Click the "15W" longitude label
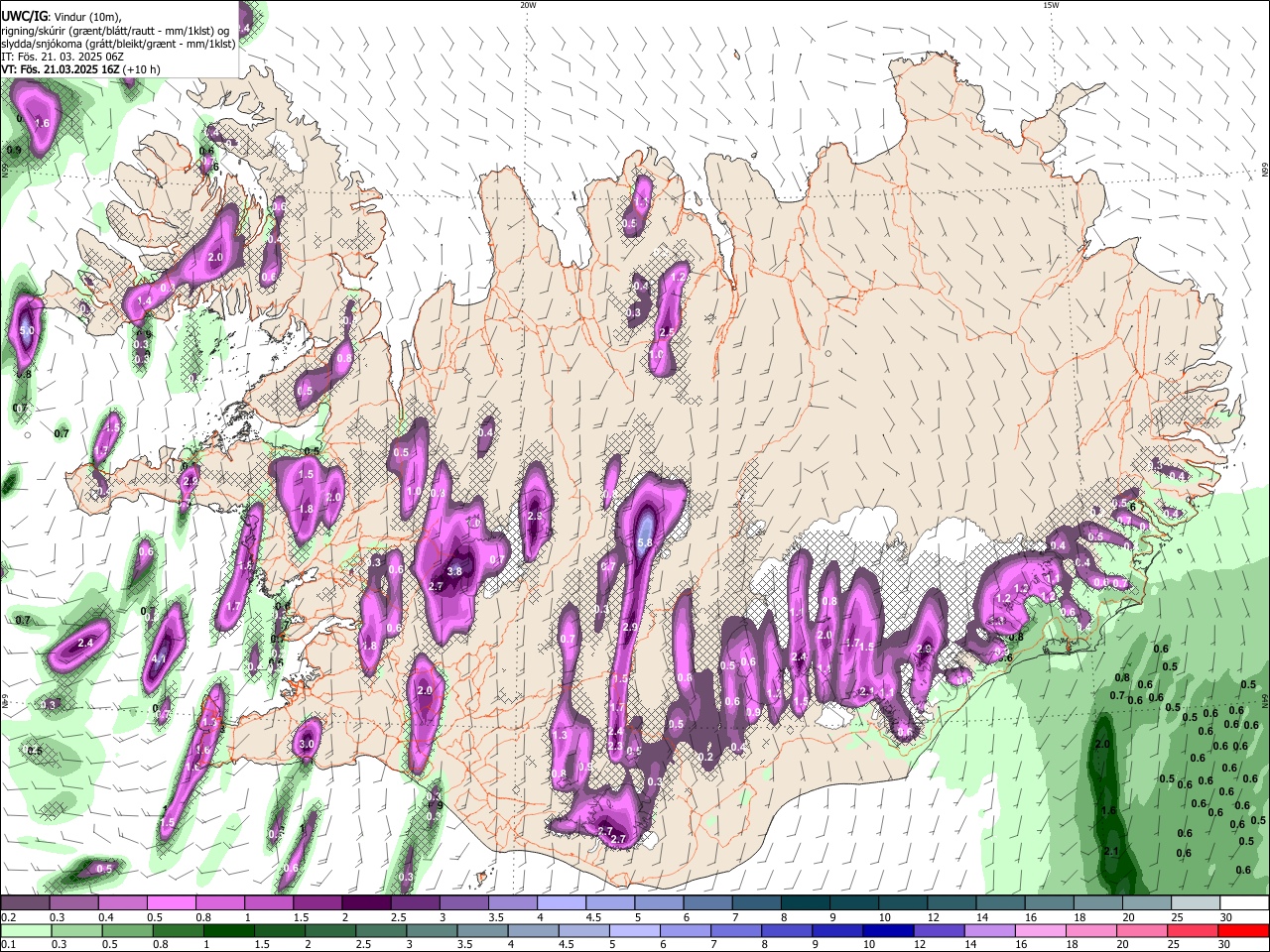This screenshot has width=1270, height=952. 1050,5
